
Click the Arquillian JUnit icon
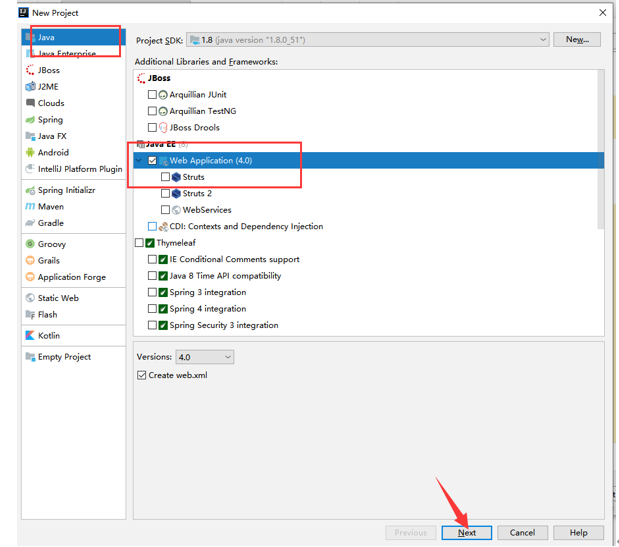pos(163,95)
